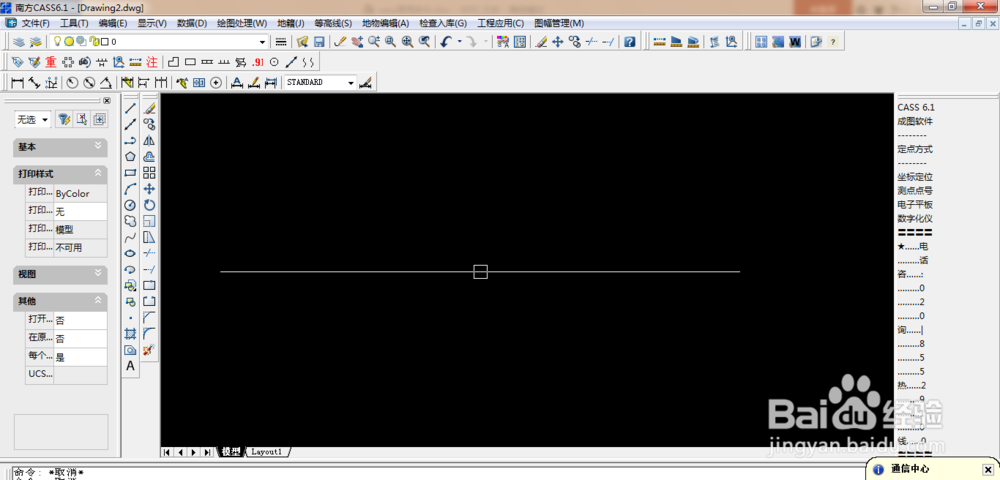Select the Mirror modify tool
The image size is (1000, 480).
pos(149,140)
